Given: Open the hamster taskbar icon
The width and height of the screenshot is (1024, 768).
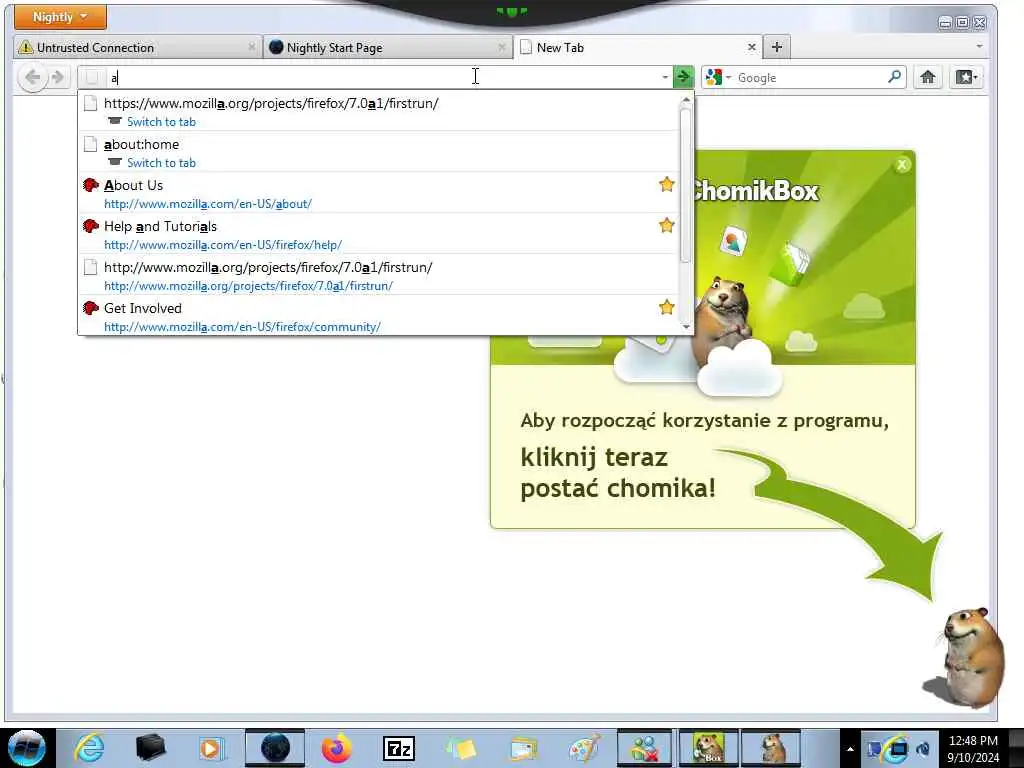Looking at the screenshot, I should tap(771, 748).
